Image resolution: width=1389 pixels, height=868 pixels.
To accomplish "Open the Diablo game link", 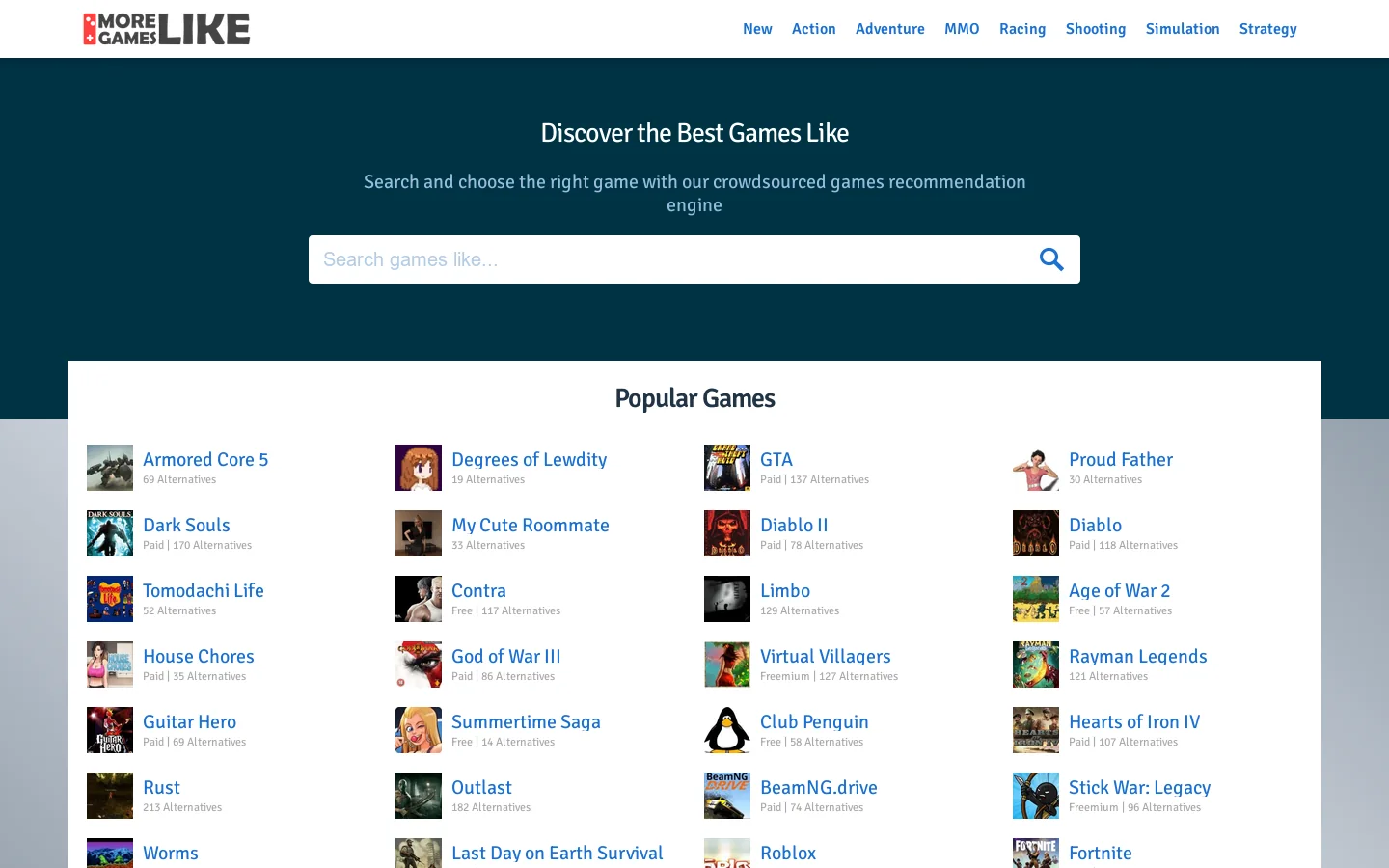I will 1096,525.
